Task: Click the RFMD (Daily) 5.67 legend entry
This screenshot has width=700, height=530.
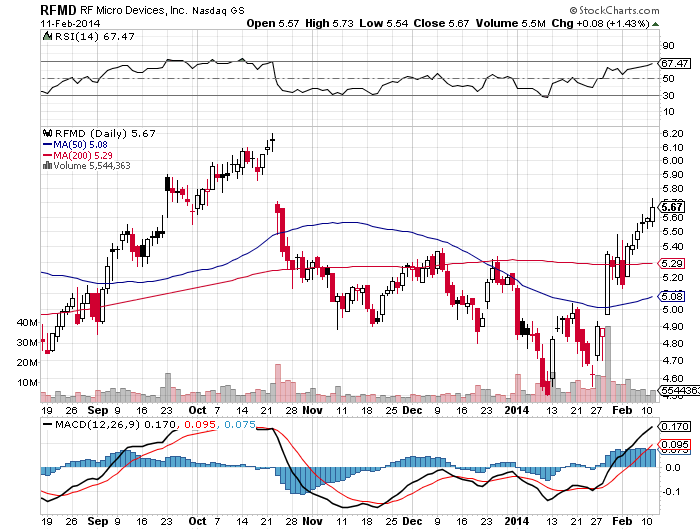Action: click(x=105, y=133)
